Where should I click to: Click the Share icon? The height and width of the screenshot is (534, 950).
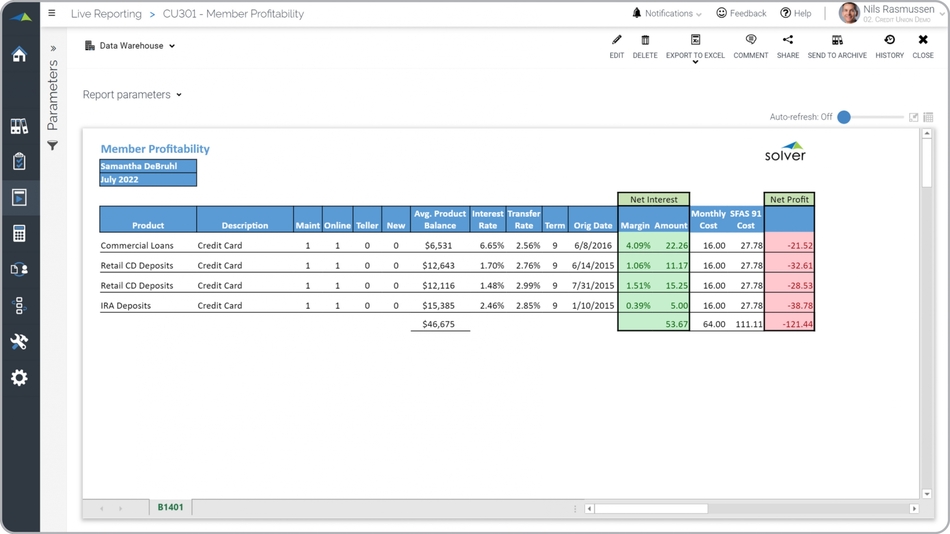(x=788, y=41)
